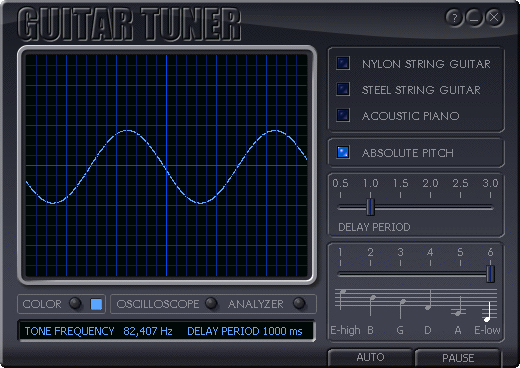Toggle the Acoustic Piano checkbox

coord(343,115)
